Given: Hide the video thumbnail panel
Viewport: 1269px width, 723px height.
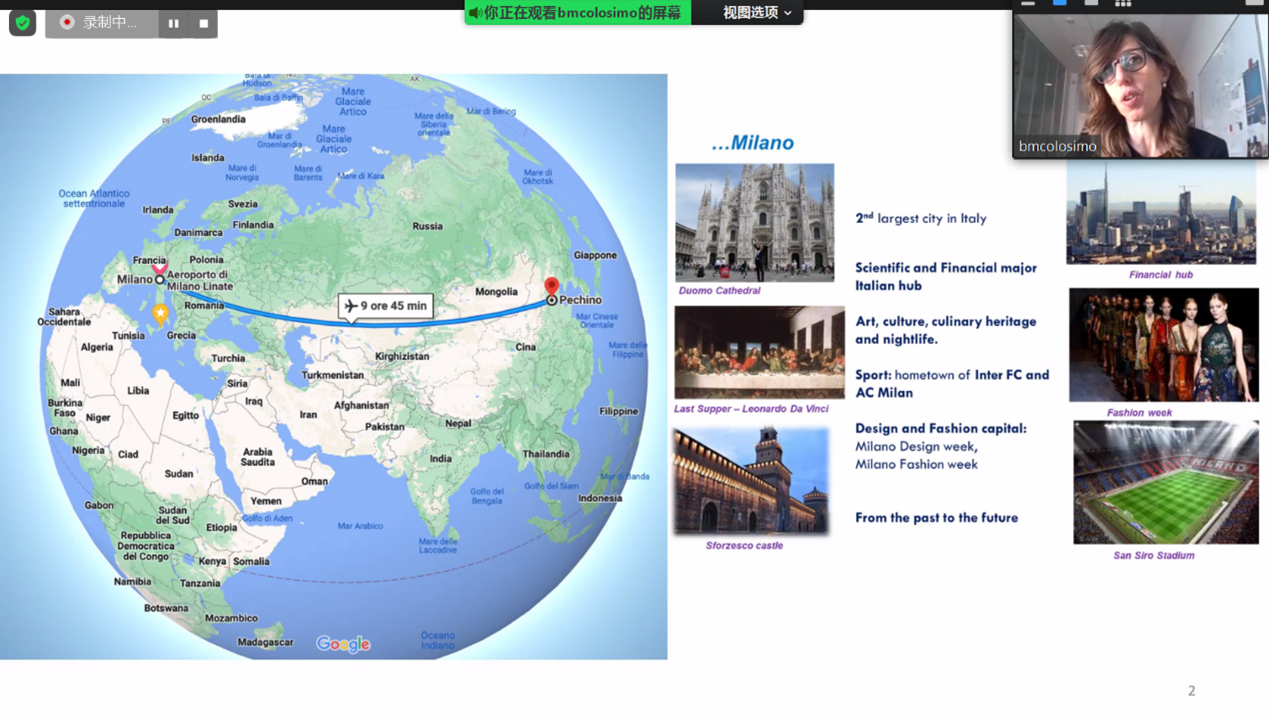Looking at the screenshot, I should pos(1028,4).
